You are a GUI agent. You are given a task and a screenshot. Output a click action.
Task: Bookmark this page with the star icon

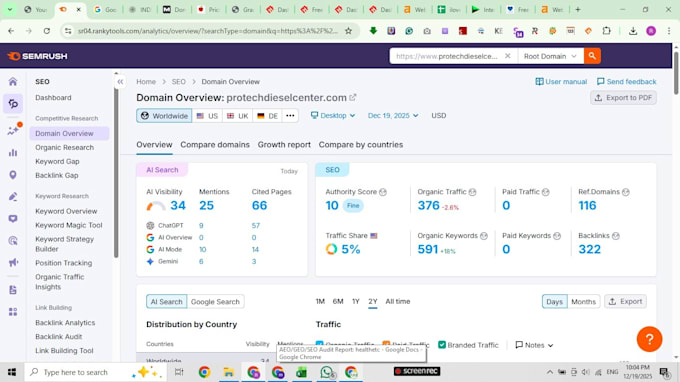pyautogui.click(x=348, y=31)
